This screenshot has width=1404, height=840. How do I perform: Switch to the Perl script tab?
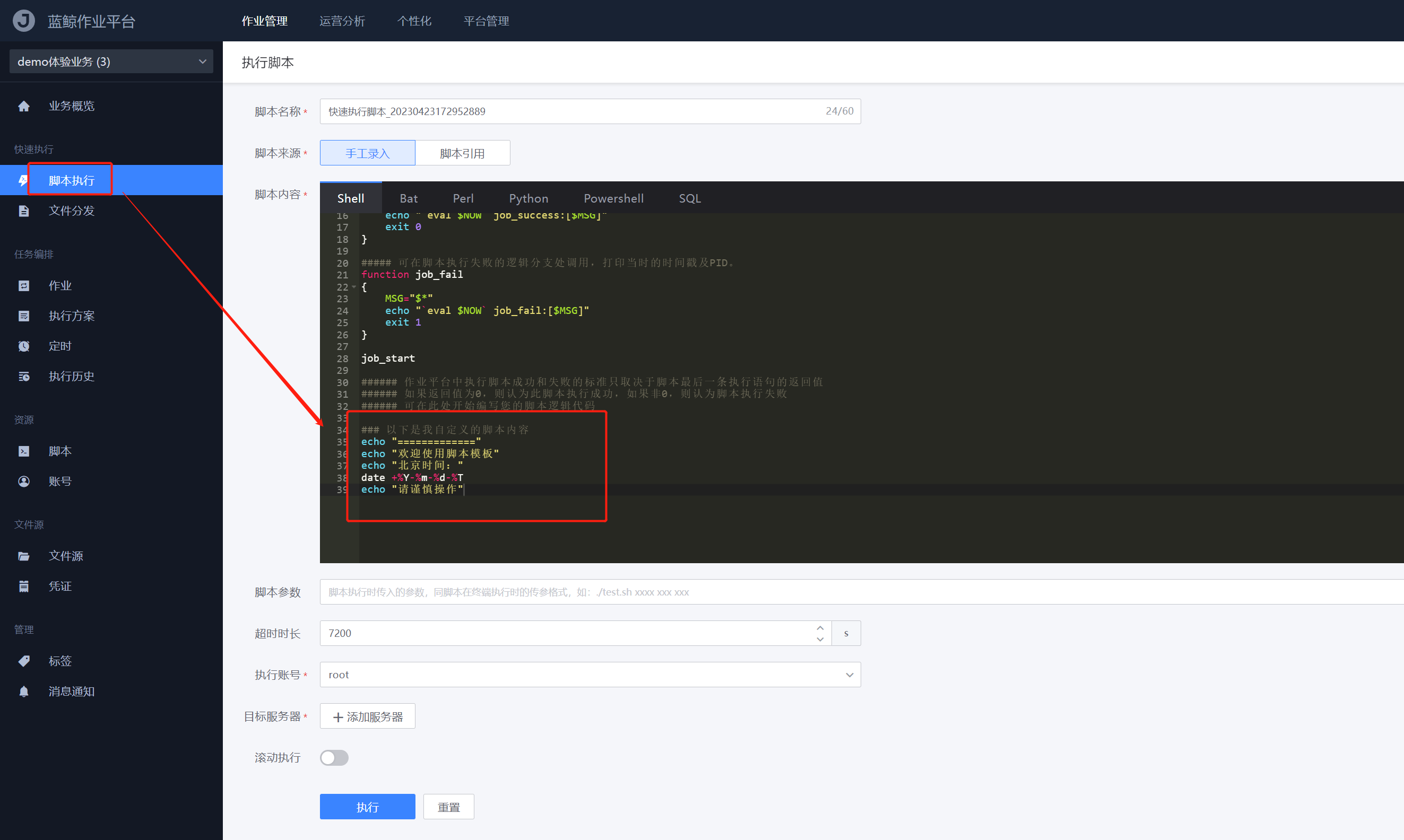463,199
